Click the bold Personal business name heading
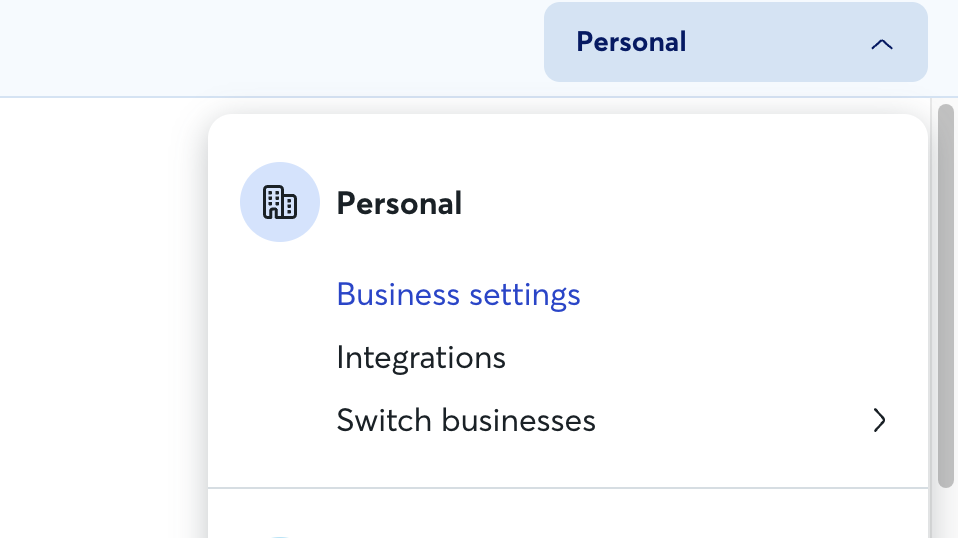The width and height of the screenshot is (958, 538). pyautogui.click(x=399, y=203)
